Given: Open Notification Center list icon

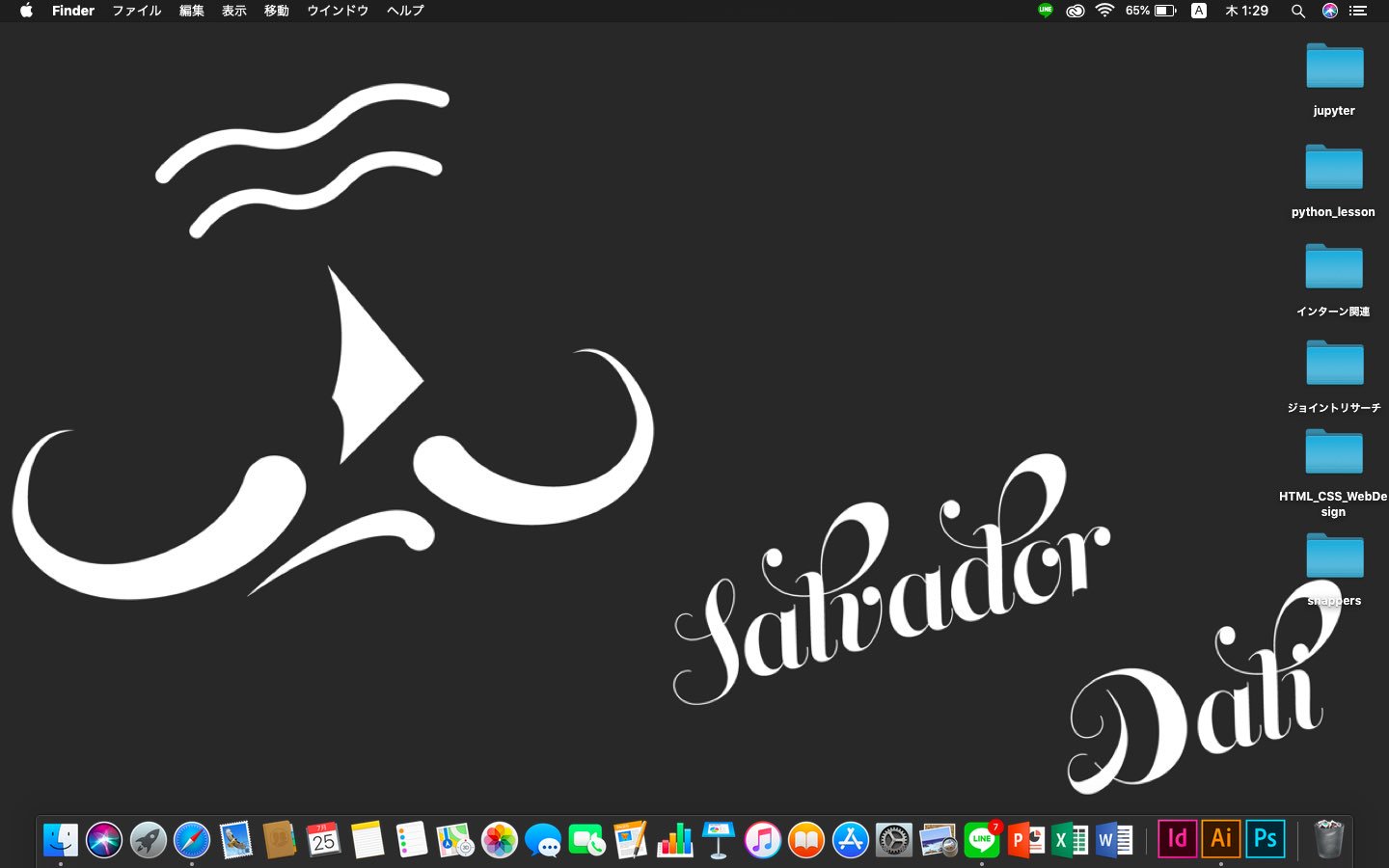Looking at the screenshot, I should pyautogui.click(x=1358, y=11).
